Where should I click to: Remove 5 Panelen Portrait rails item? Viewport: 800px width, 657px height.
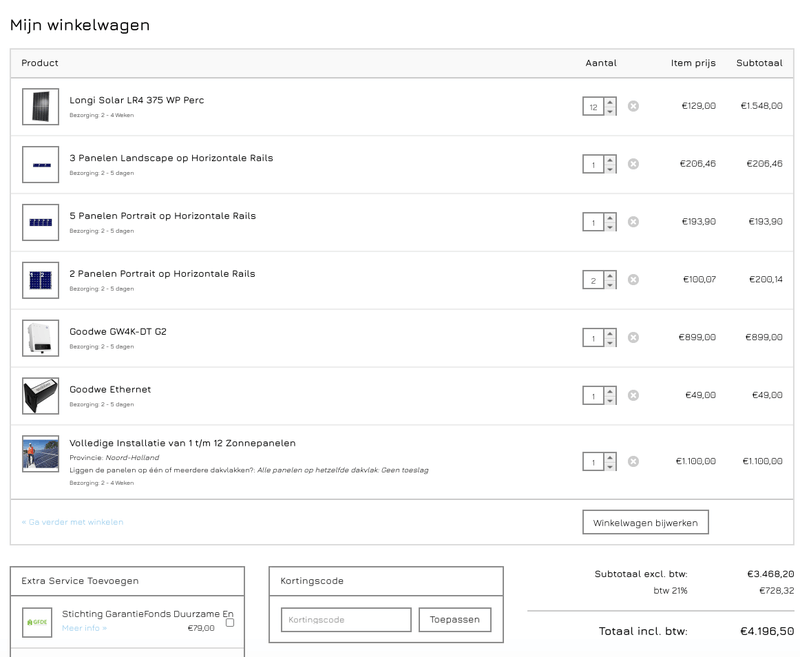633,222
